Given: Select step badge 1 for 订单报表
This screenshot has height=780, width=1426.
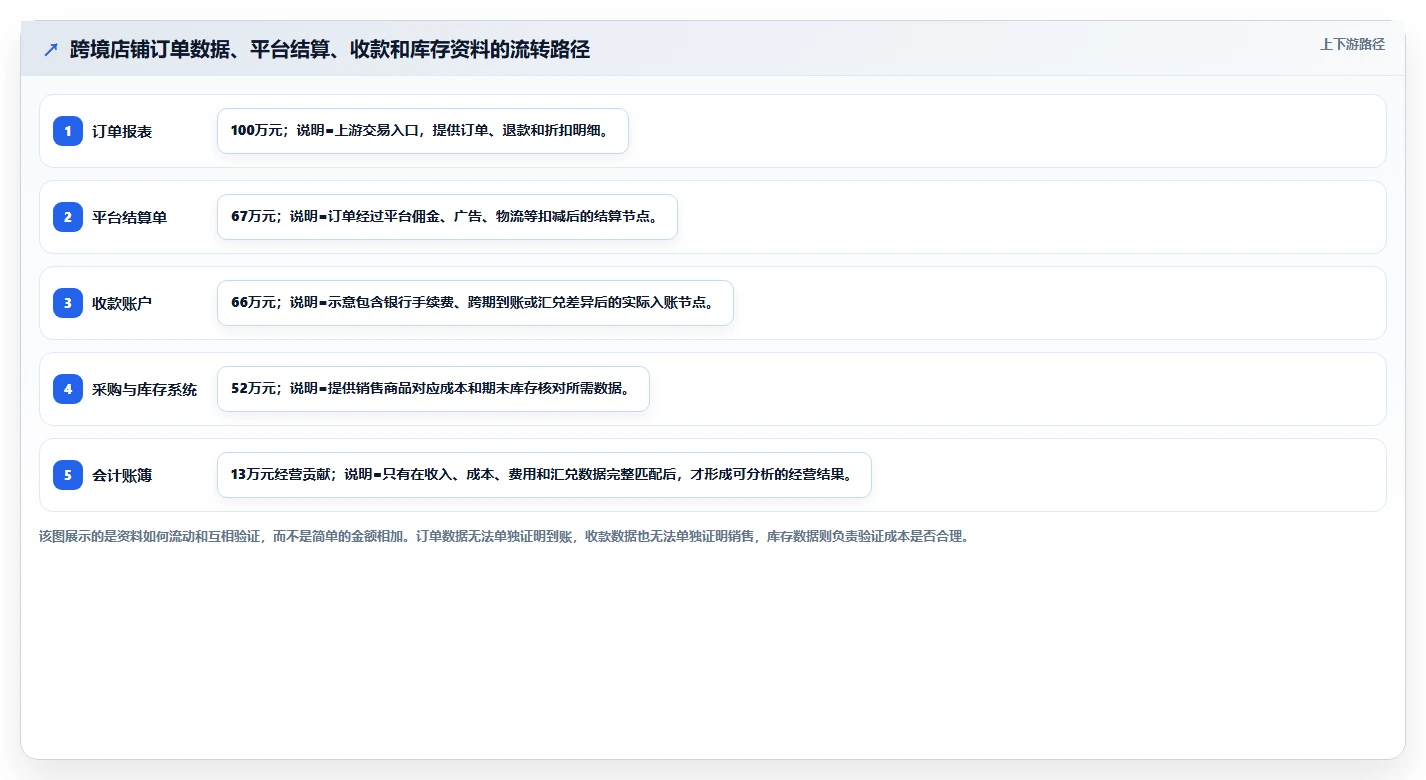Looking at the screenshot, I should pos(68,131).
